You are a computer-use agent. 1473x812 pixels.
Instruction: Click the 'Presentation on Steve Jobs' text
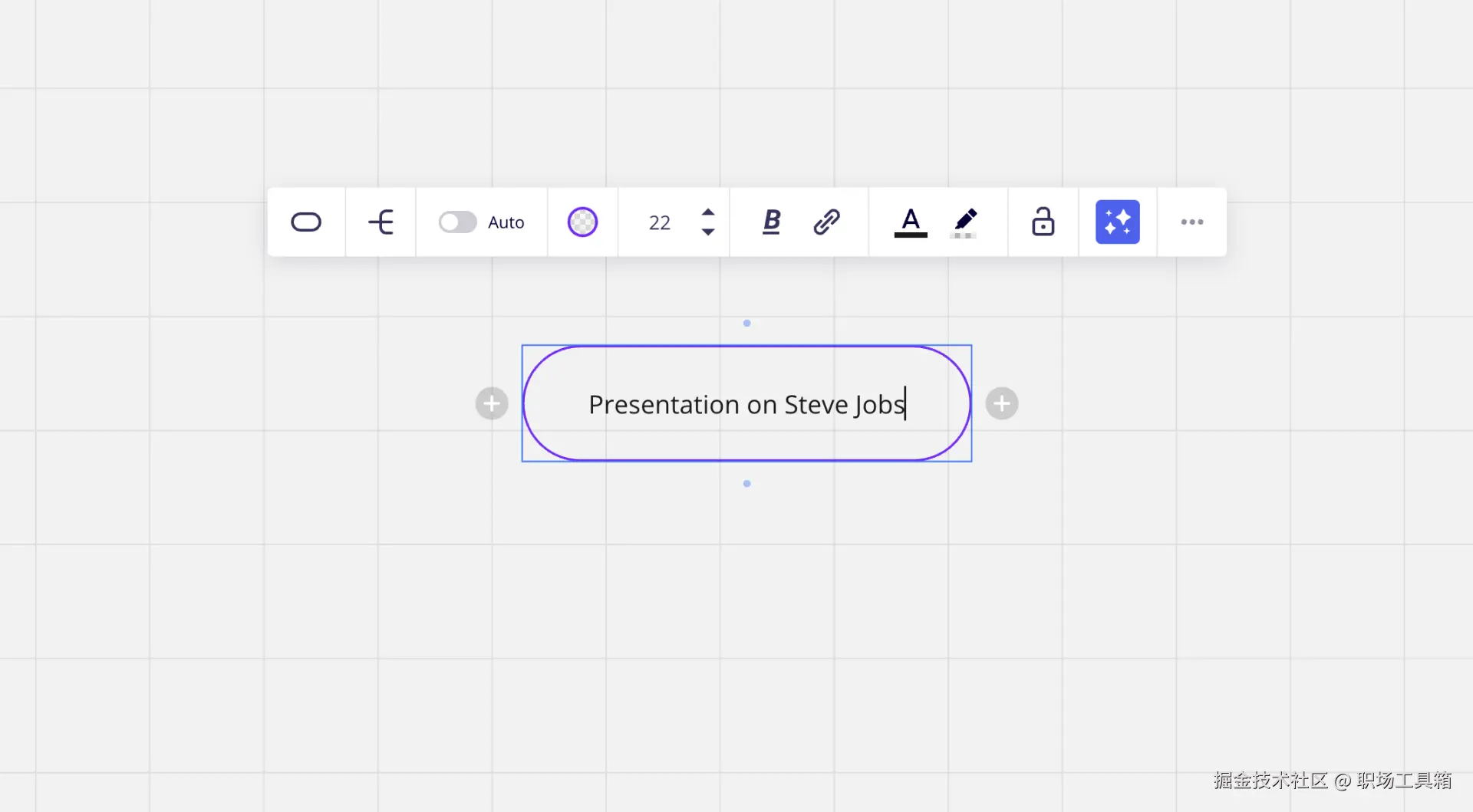(746, 404)
